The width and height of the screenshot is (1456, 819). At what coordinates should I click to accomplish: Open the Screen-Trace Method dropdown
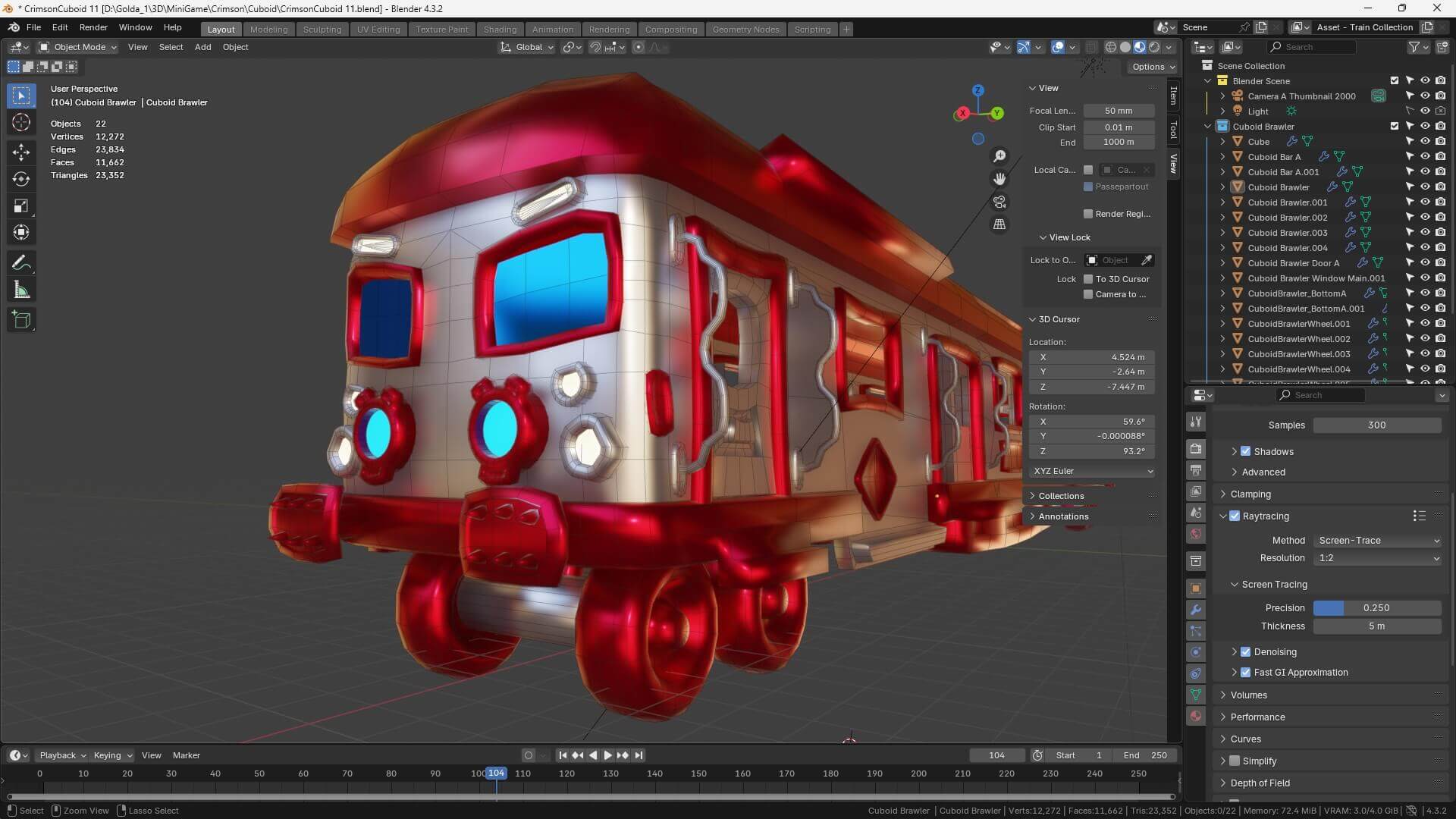pos(1377,540)
